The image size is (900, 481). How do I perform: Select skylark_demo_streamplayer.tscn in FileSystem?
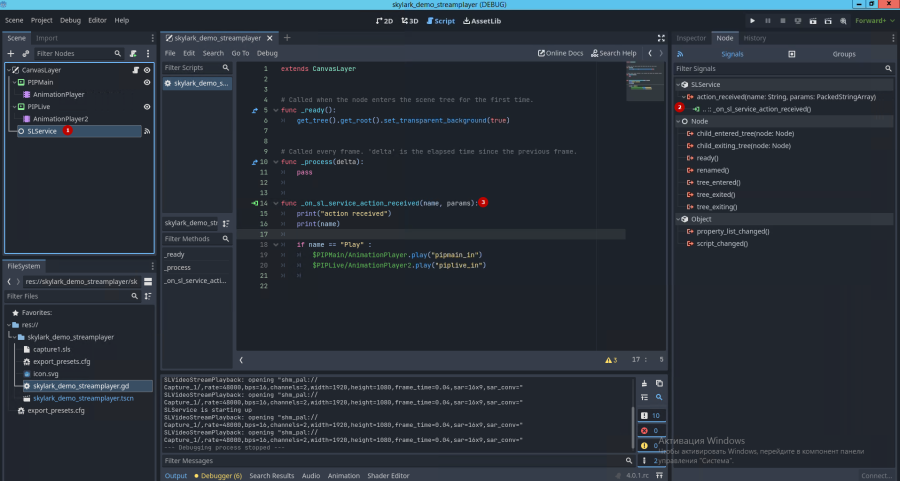coord(83,398)
